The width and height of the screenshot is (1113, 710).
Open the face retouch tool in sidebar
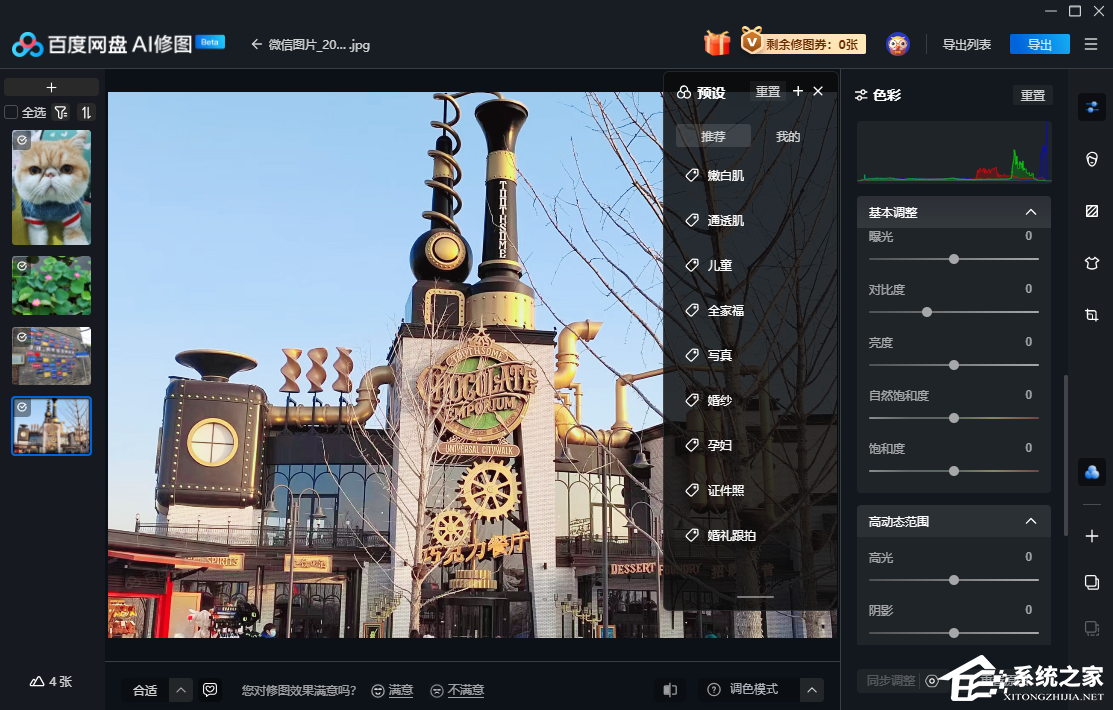tap(1092, 159)
